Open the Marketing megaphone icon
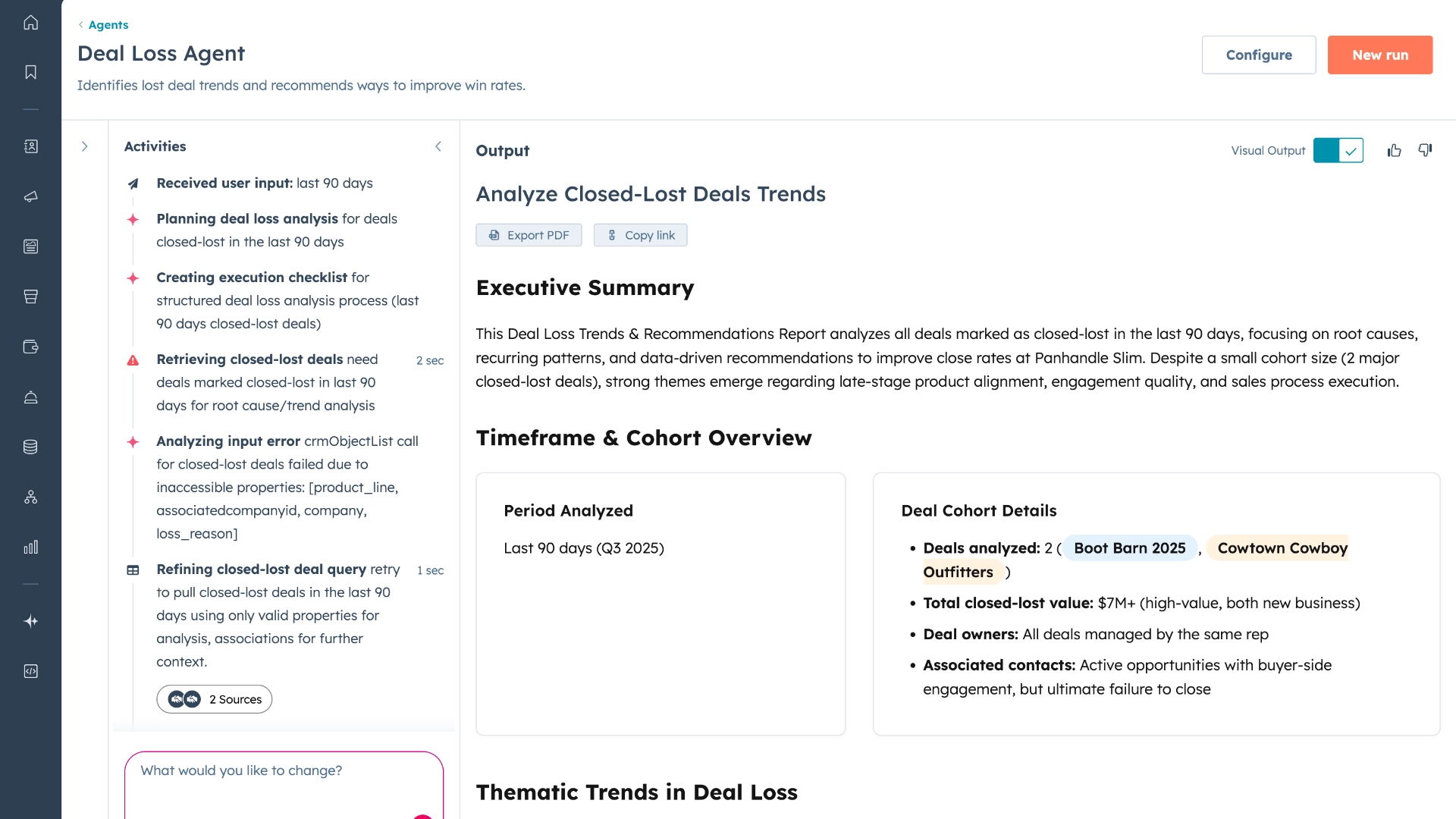Screen dimensions: 1456x819 pos(30,196)
